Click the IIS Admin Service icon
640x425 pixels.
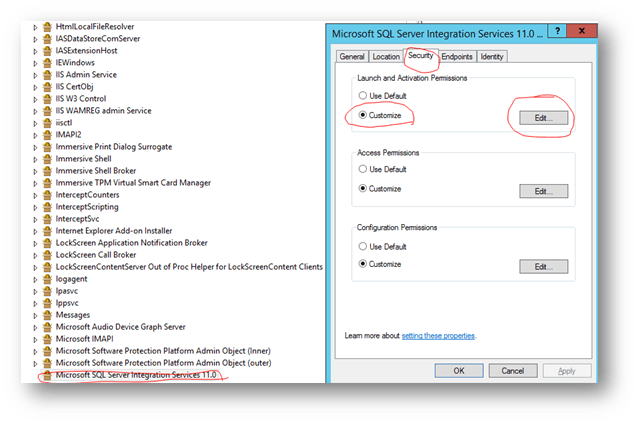tap(47, 74)
